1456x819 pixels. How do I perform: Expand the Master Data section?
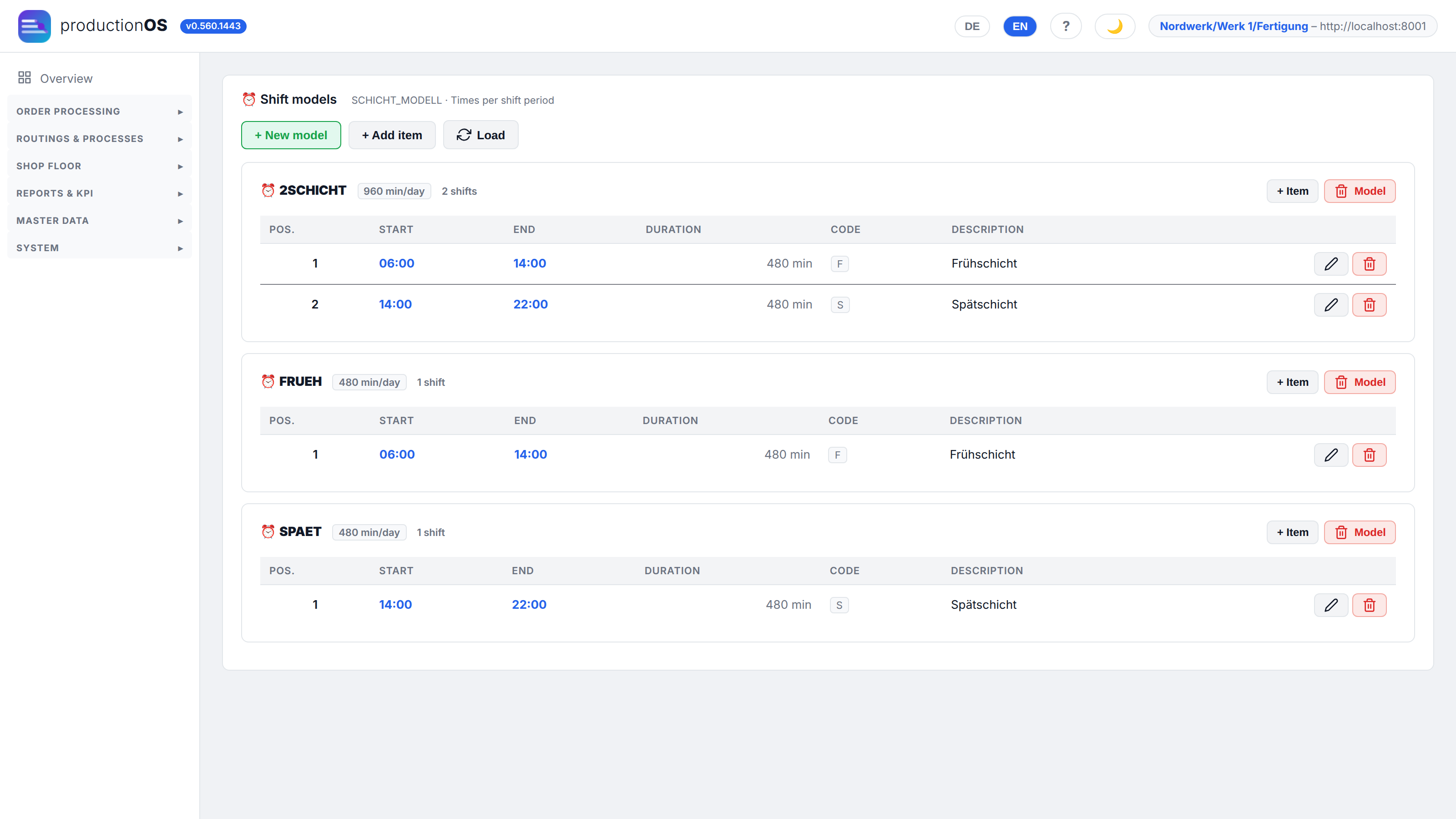100,220
